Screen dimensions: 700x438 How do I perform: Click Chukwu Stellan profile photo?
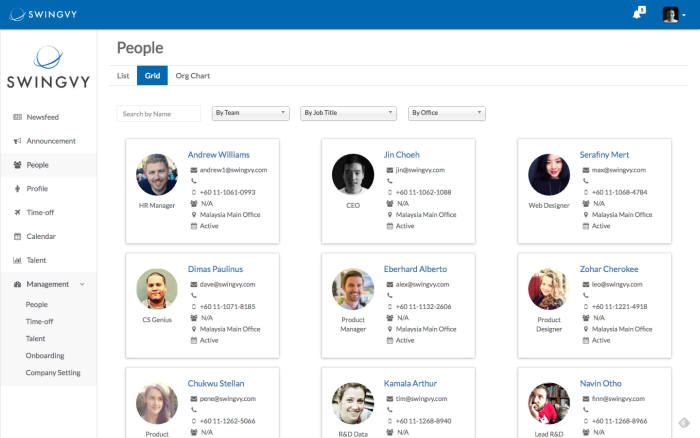coord(157,403)
